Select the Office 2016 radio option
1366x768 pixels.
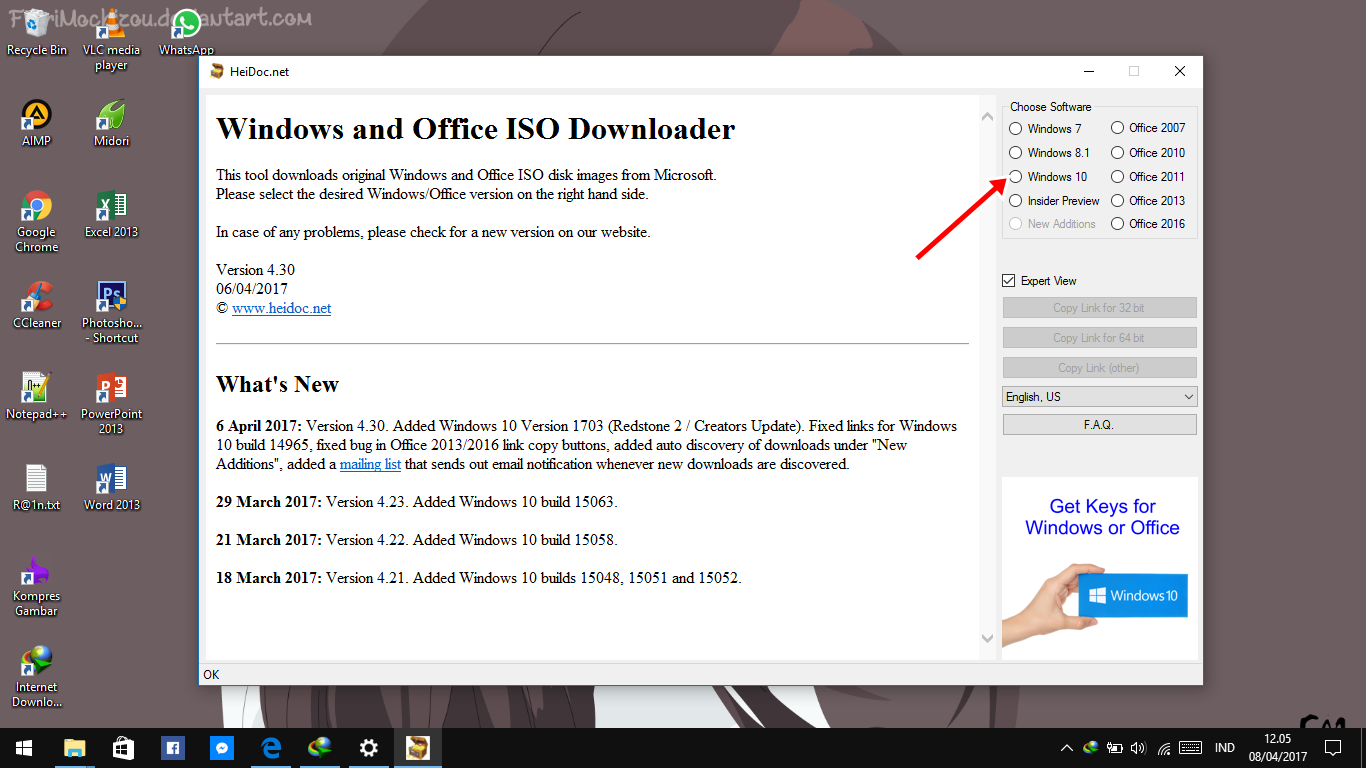click(x=1118, y=224)
